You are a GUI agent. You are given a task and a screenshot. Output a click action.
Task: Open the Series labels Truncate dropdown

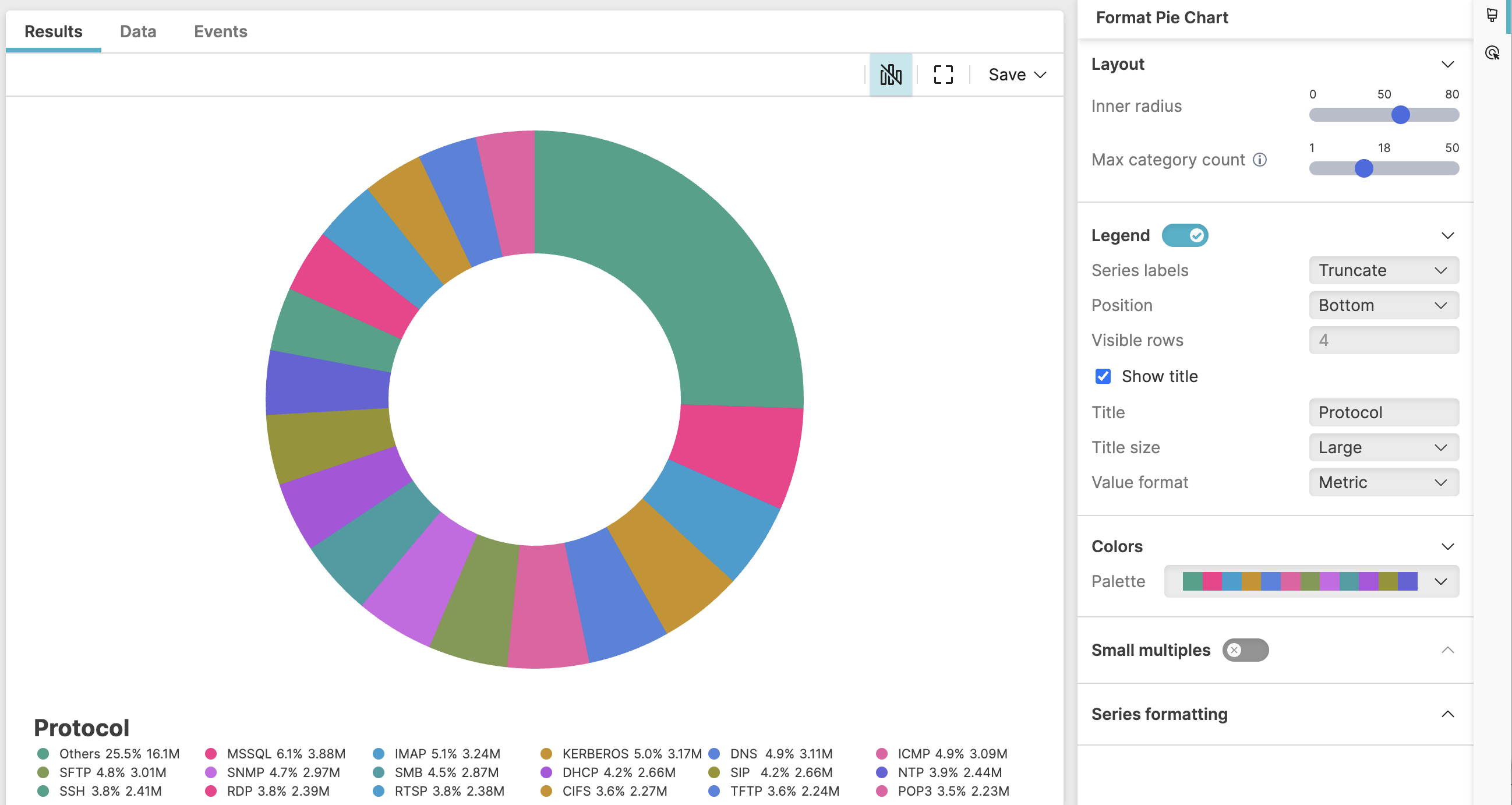(1383, 270)
